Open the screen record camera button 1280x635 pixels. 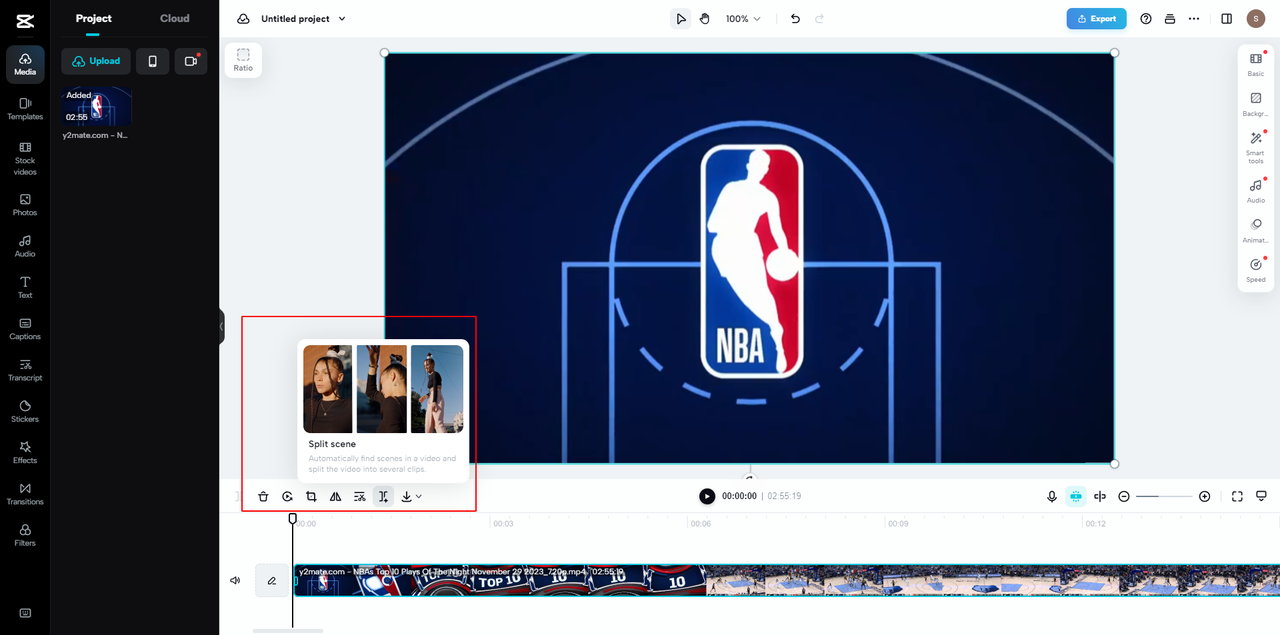click(190, 61)
